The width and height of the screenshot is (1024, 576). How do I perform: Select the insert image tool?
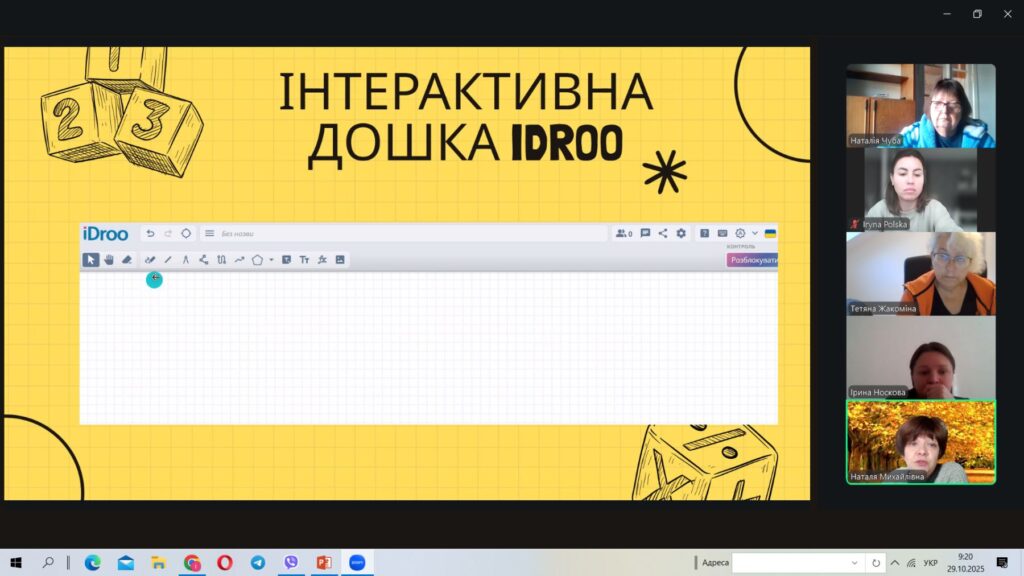click(340, 260)
